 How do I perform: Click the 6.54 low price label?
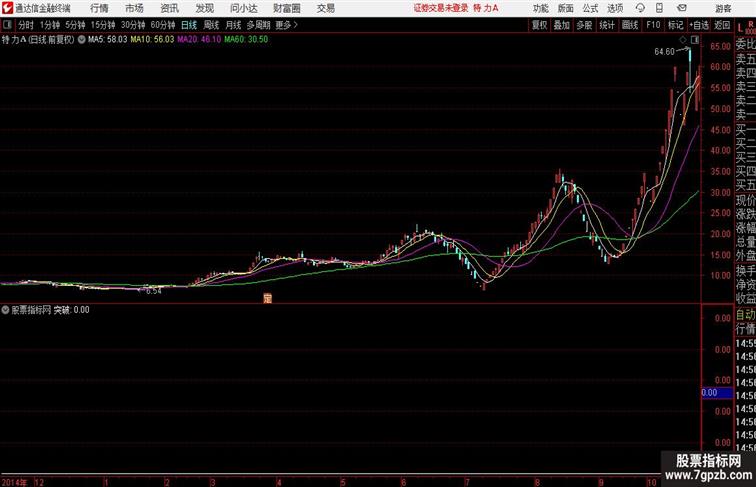[x=154, y=291]
